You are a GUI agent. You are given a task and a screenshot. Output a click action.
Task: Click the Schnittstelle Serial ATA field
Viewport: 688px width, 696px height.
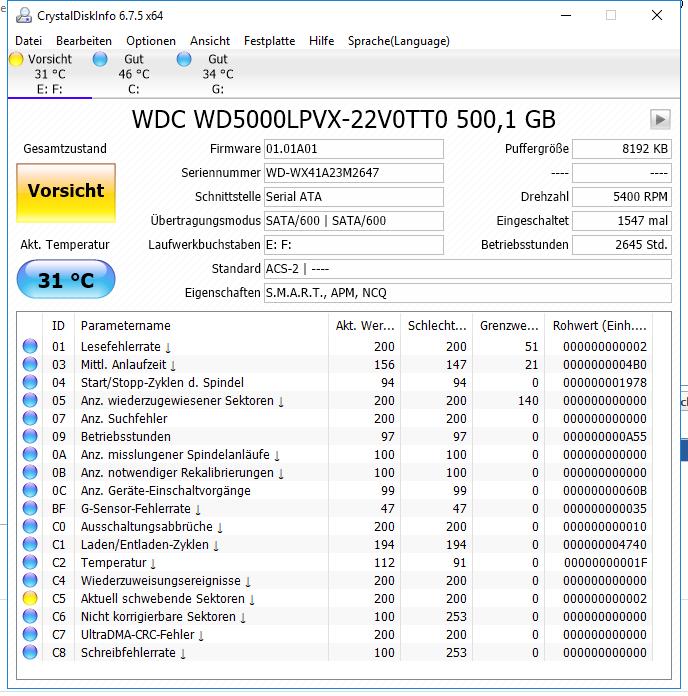click(x=354, y=197)
